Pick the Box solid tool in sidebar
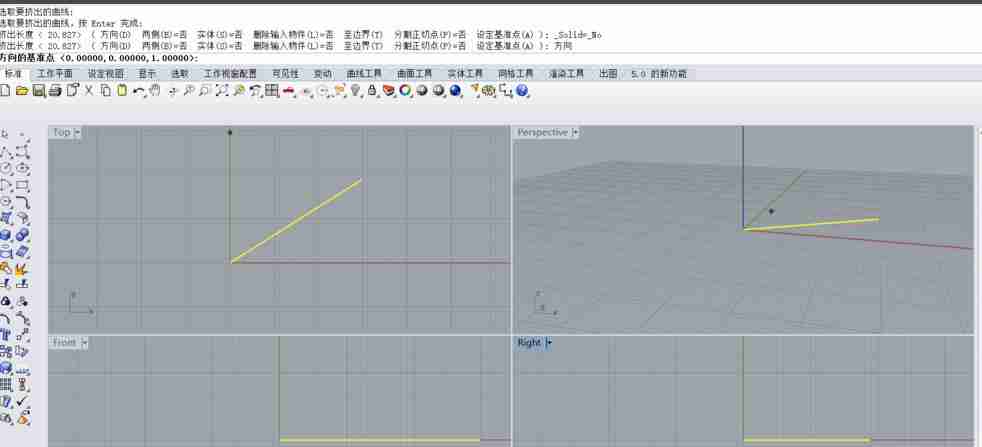The height and width of the screenshot is (447, 982). coord(6,235)
